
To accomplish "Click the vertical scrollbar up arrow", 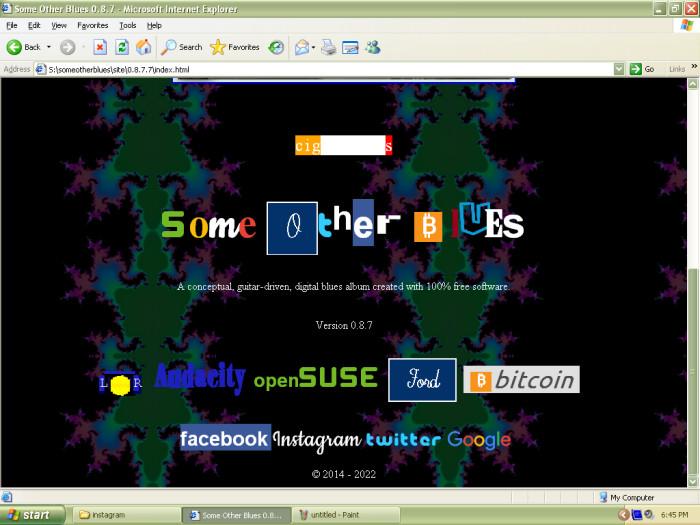I will pyautogui.click(x=693, y=83).
